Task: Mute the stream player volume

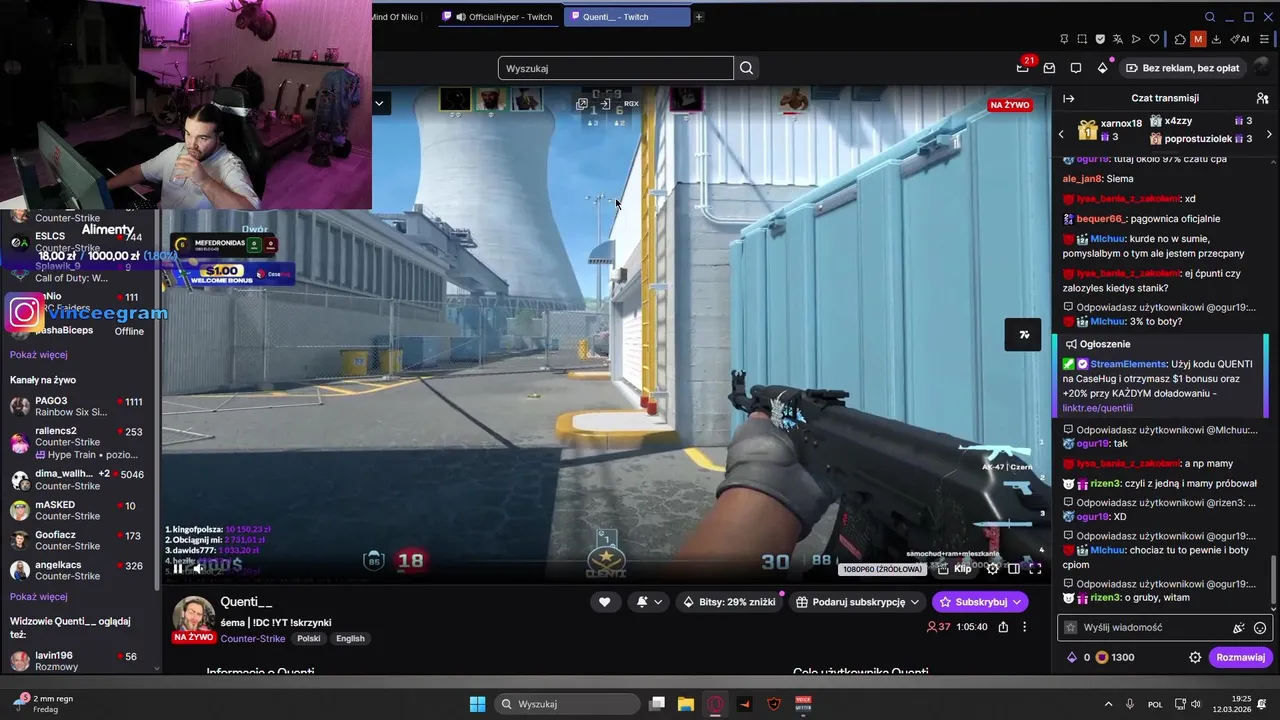Action: 199,568
